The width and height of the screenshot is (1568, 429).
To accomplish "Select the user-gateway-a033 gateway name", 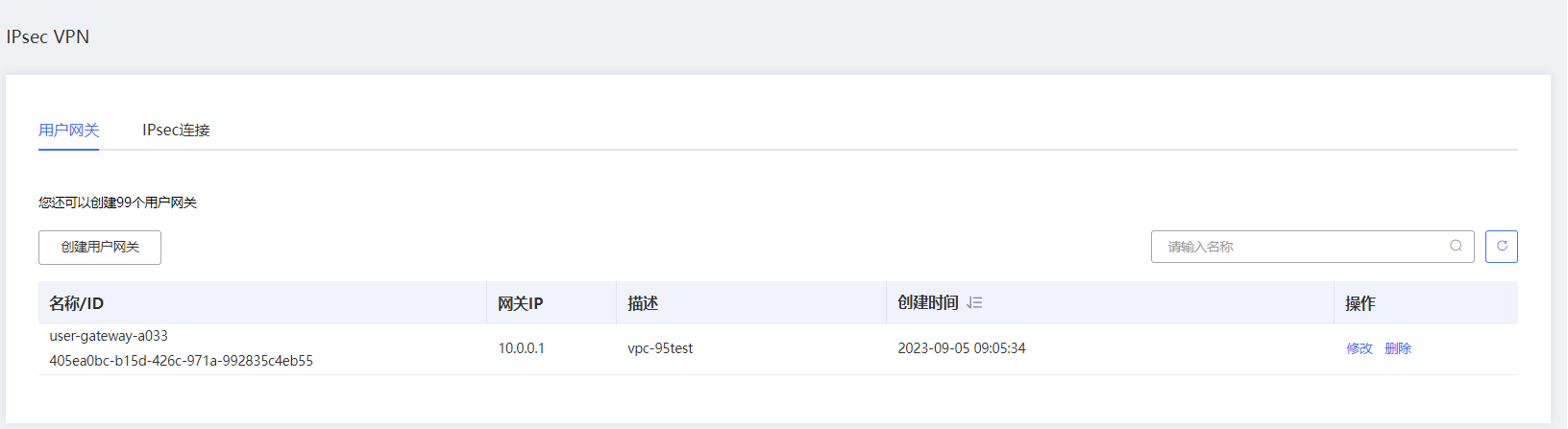I will (109, 336).
